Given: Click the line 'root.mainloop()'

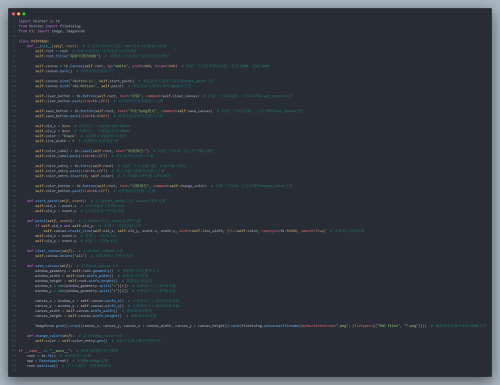Looking at the screenshot, I should (x=69, y=366).
